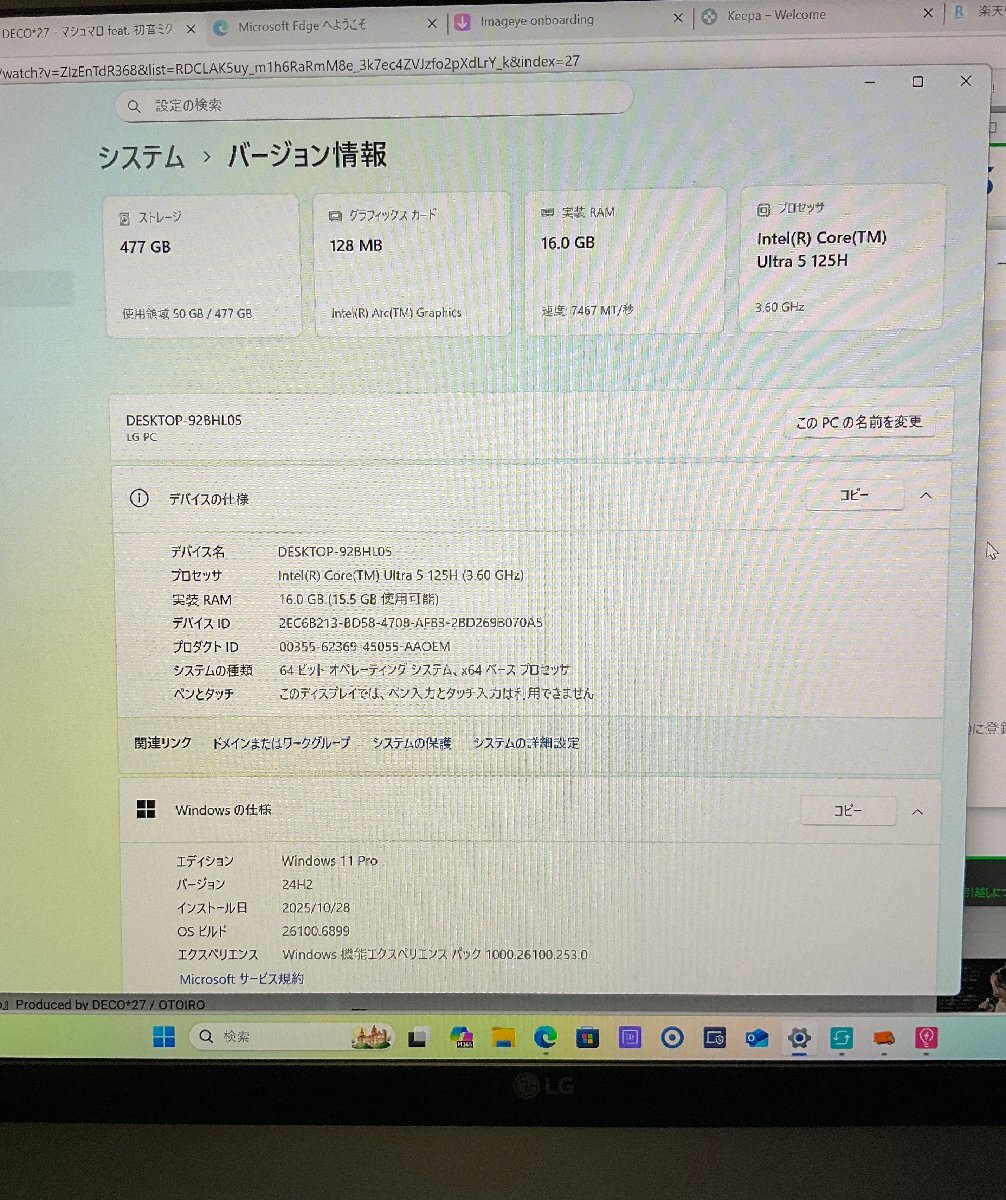
Task: Click the graphics card icon above 128 MB
Action: [334, 213]
